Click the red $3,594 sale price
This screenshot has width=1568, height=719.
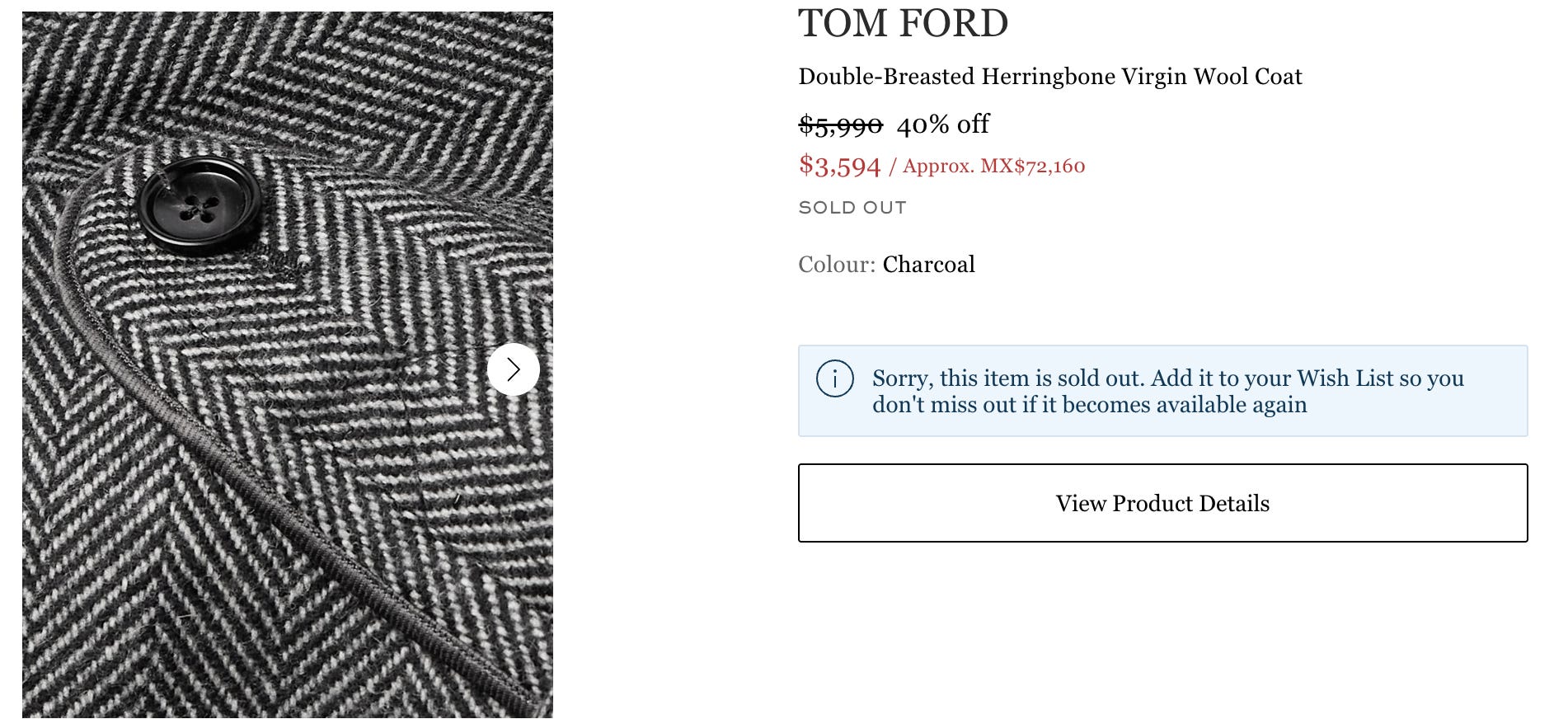840,166
